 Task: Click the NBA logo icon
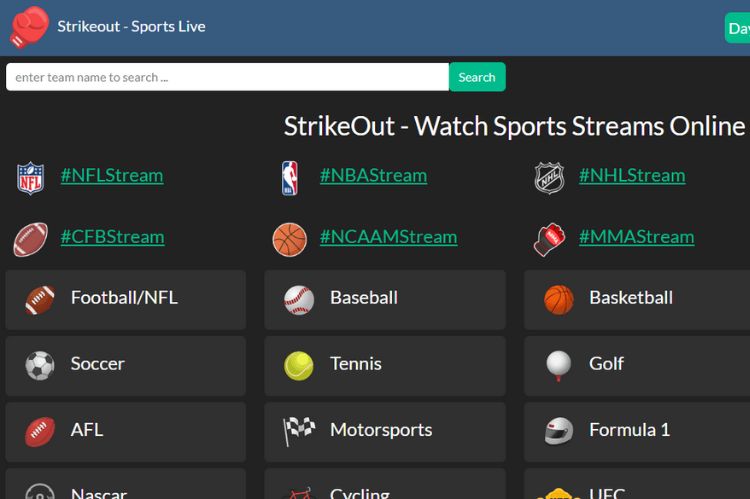[x=290, y=178]
